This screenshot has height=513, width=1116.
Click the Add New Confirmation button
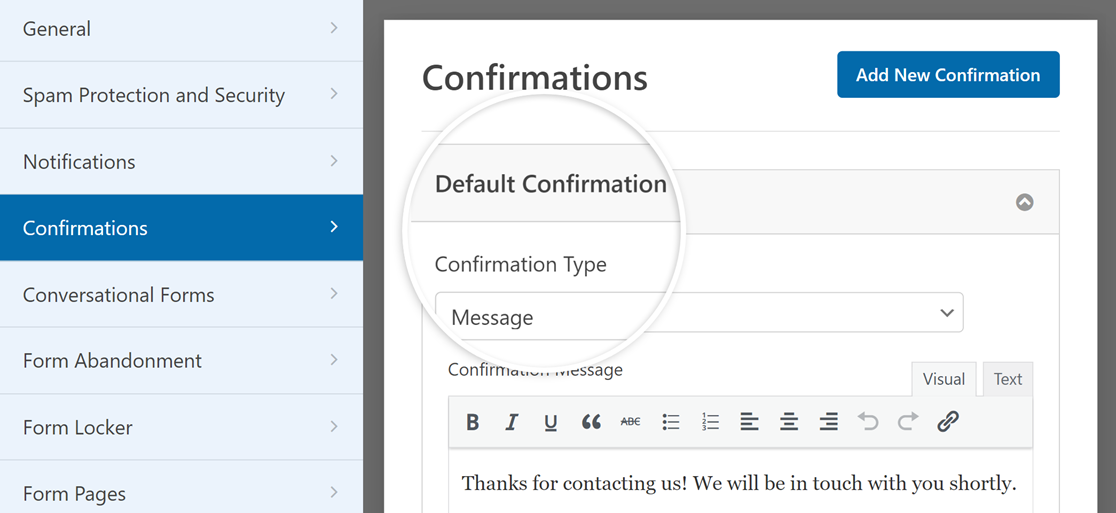(x=948, y=75)
